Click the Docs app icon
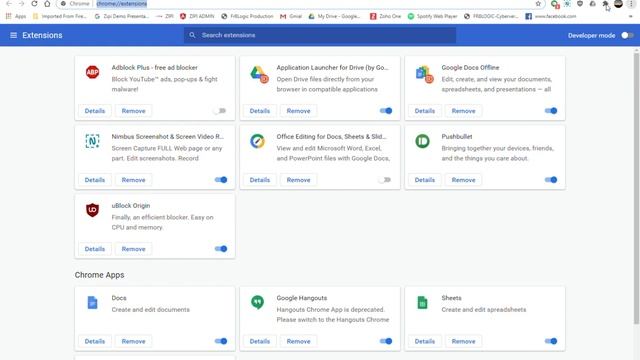The image size is (640, 360). [92, 302]
